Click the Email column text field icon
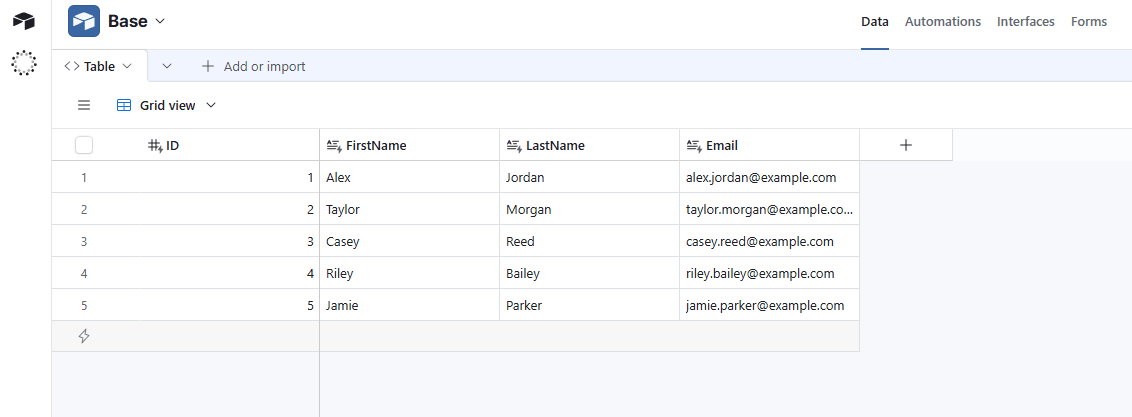1132x417 pixels. click(693, 145)
